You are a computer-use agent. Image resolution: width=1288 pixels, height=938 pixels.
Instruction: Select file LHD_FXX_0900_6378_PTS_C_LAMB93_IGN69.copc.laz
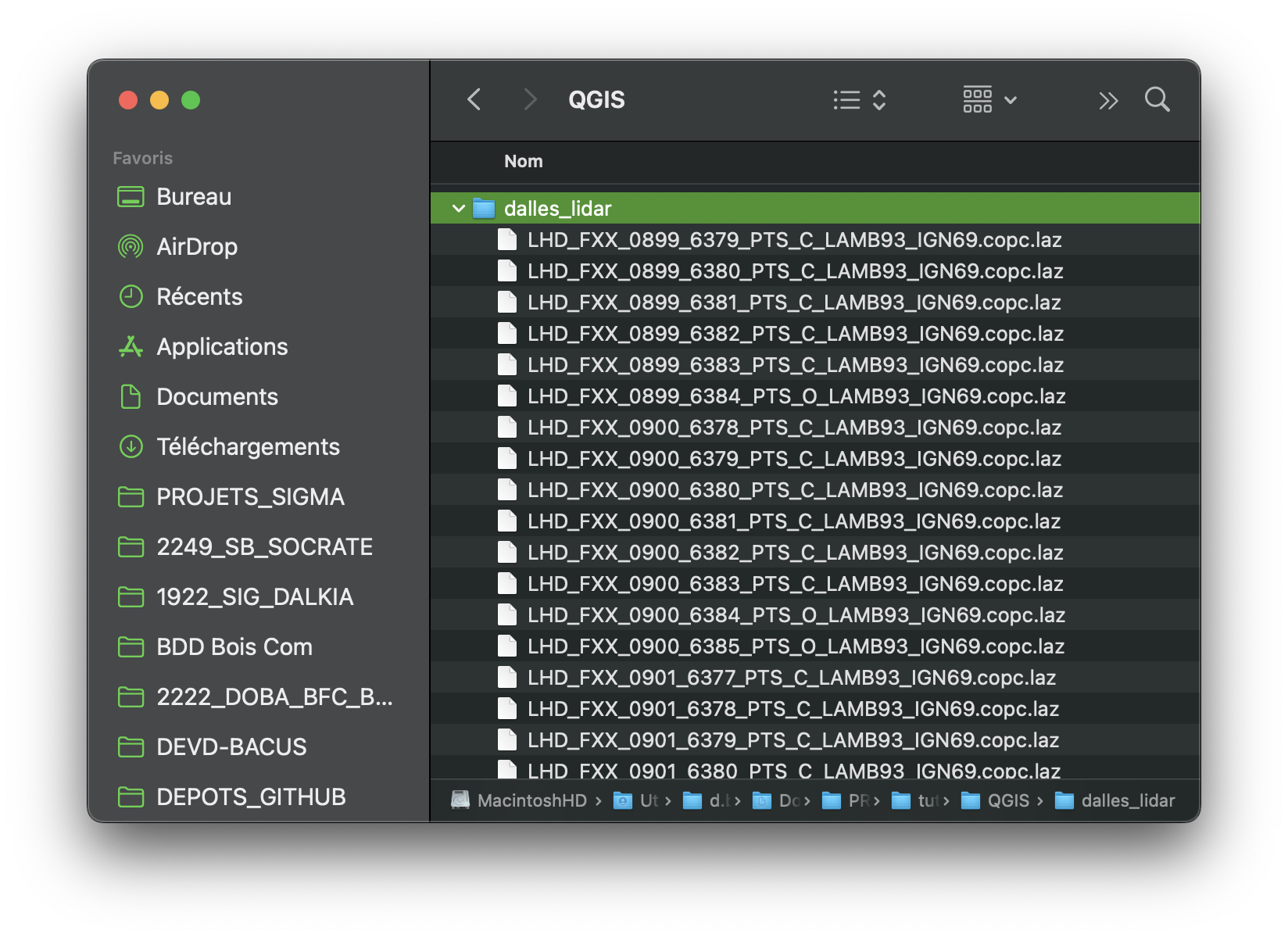click(815, 428)
